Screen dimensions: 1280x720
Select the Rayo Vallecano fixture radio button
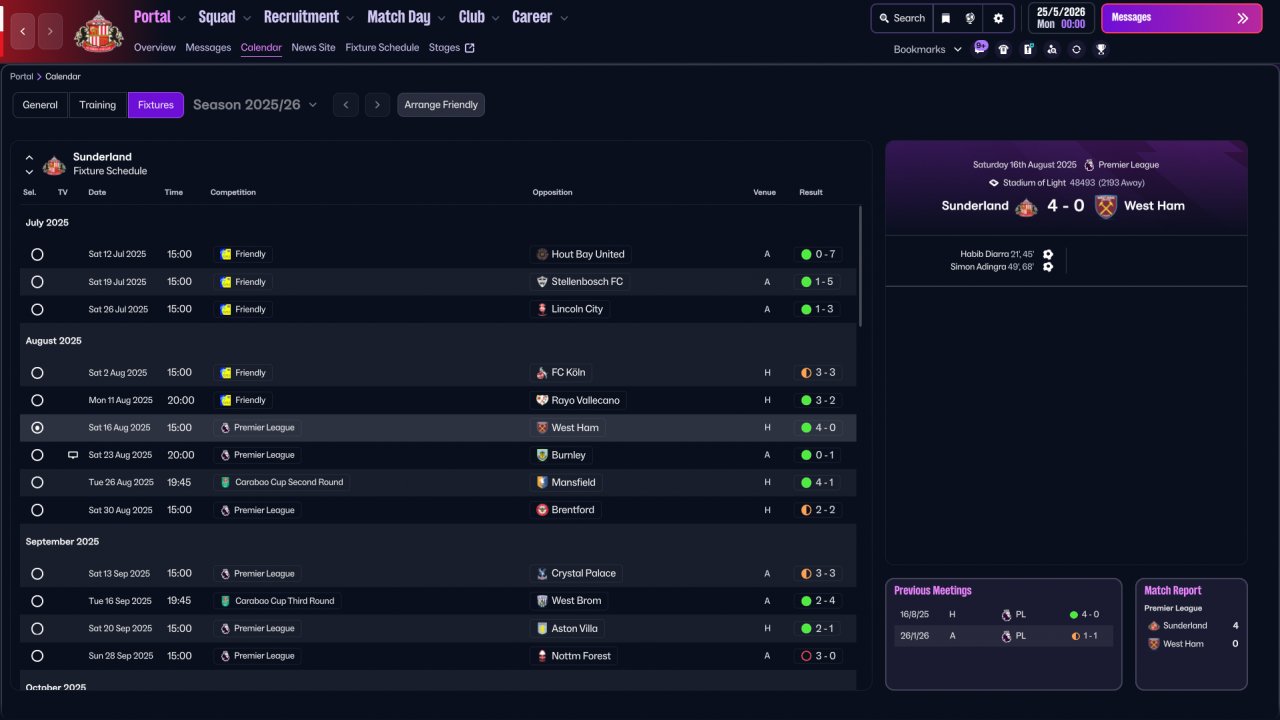(x=37, y=401)
